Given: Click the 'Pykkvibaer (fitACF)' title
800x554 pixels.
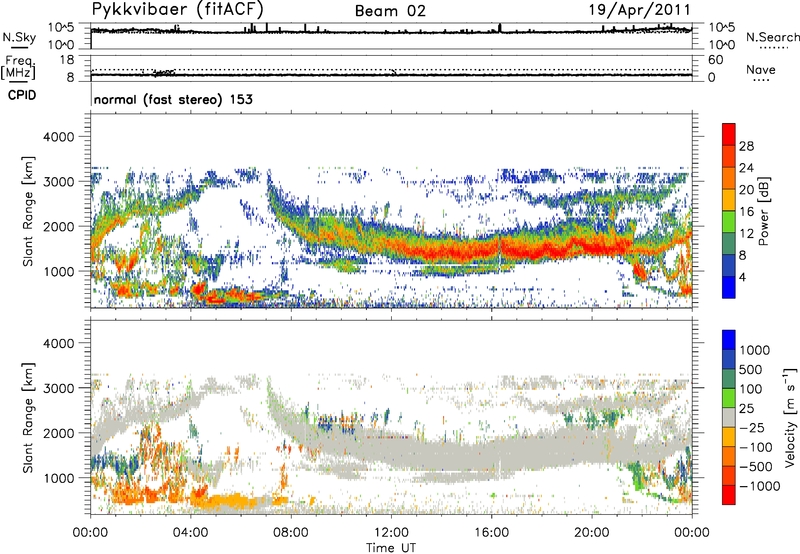Looking at the screenshot, I should (x=178, y=10).
